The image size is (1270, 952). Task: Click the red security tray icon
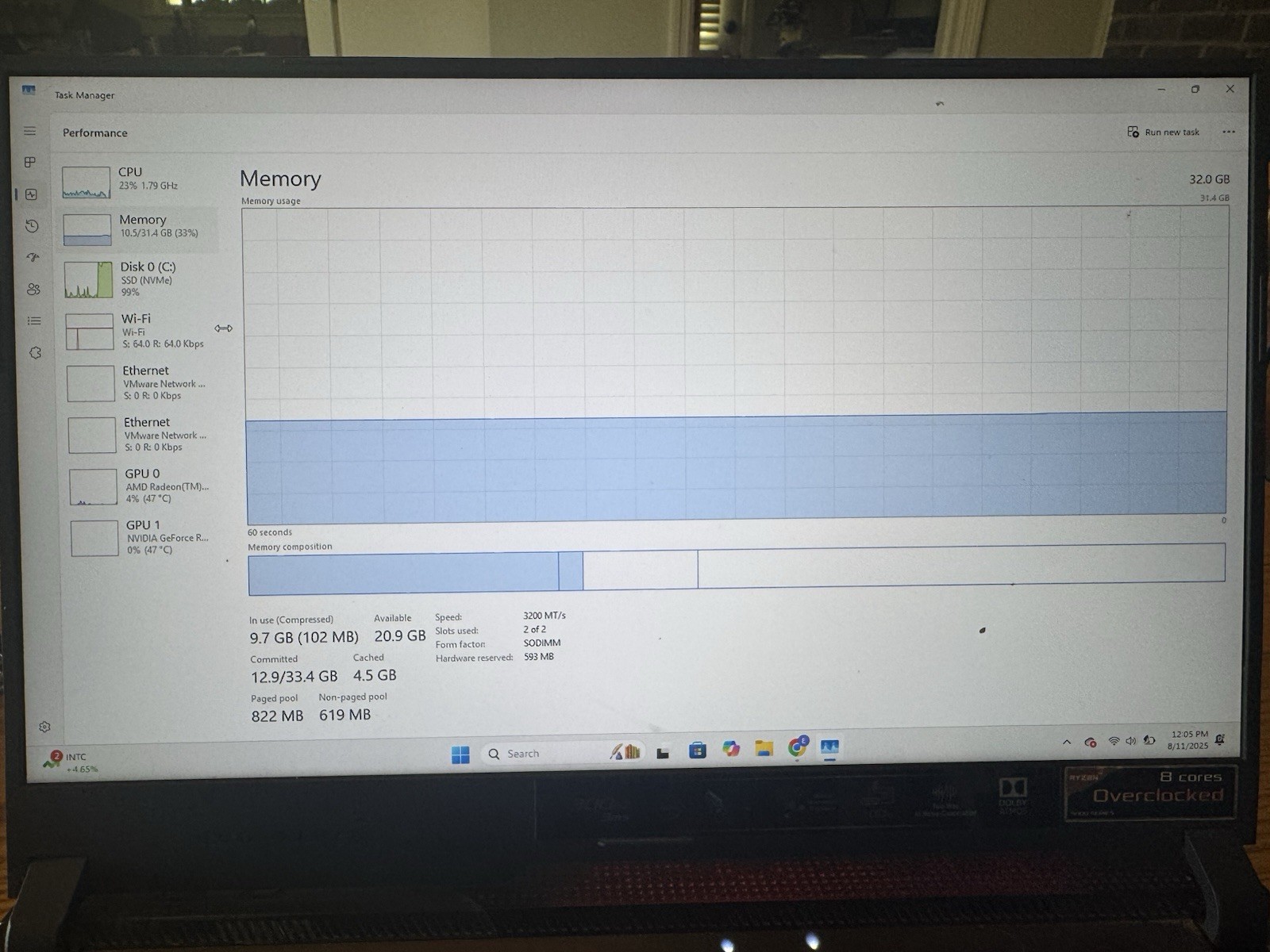coord(1091,743)
